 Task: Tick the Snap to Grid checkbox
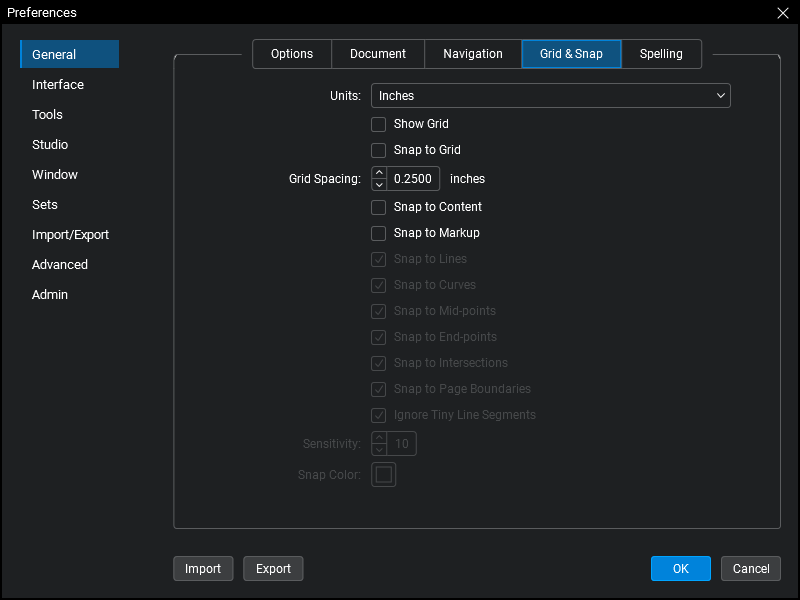coord(379,150)
